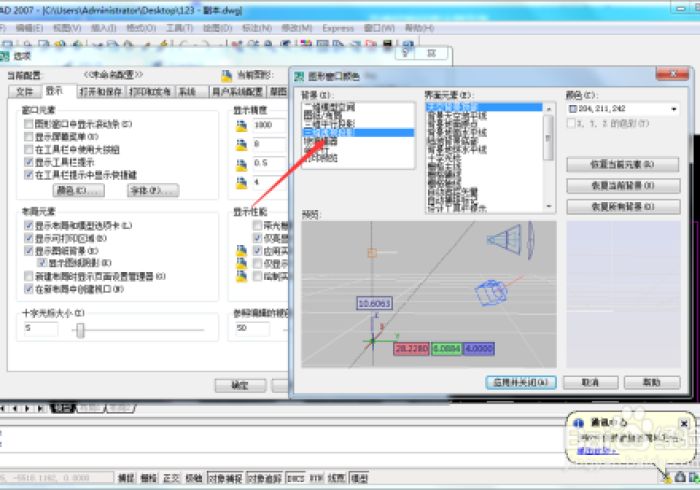Switch to the 文件 tab
The image size is (700, 490).
click(x=25, y=91)
